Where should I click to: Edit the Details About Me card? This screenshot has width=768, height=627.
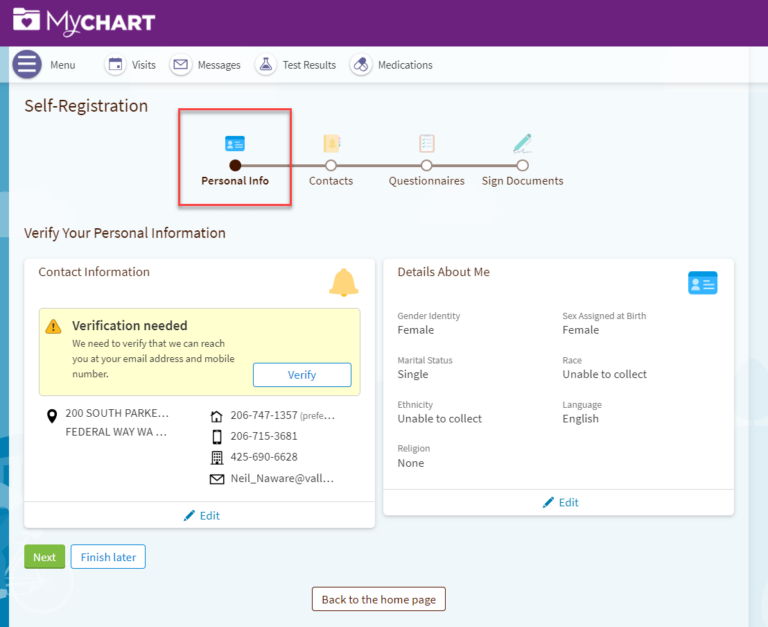point(561,503)
